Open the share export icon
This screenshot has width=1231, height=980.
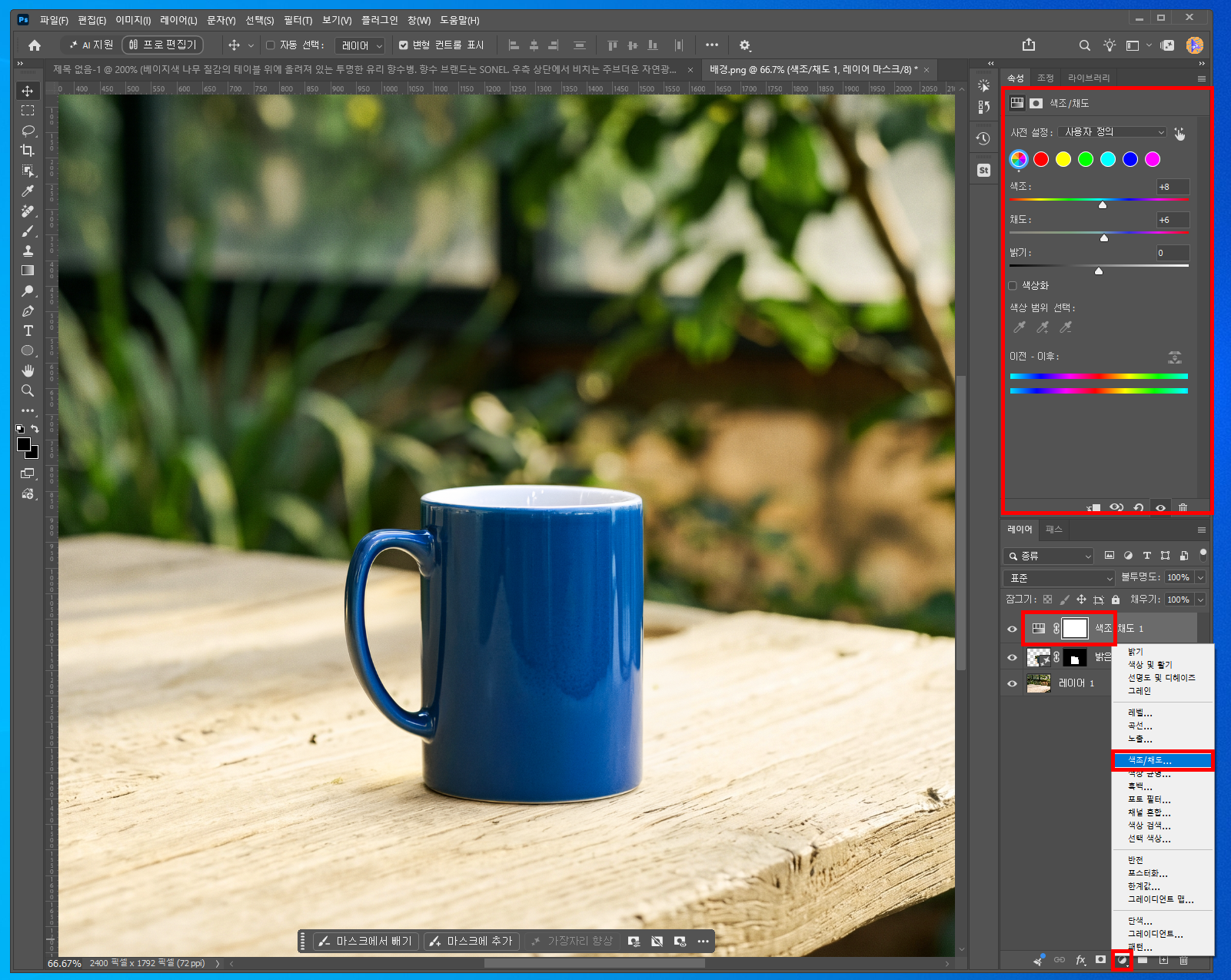pos(1029,45)
